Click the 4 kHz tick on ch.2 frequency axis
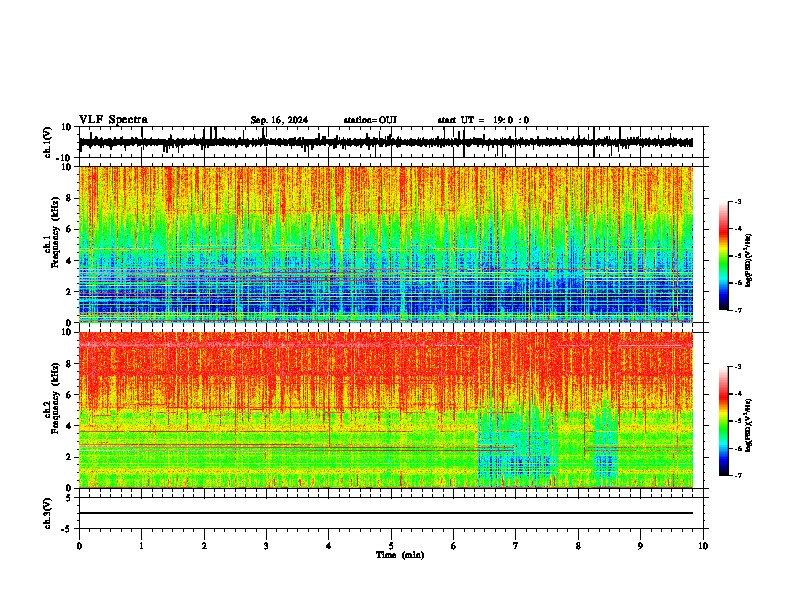The image size is (792, 612). [69, 426]
